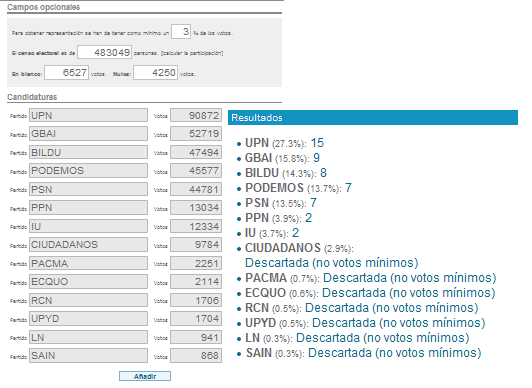This screenshot has height=388, width=532.
Task: Click the censo electoral field 483049
Action: (104, 52)
